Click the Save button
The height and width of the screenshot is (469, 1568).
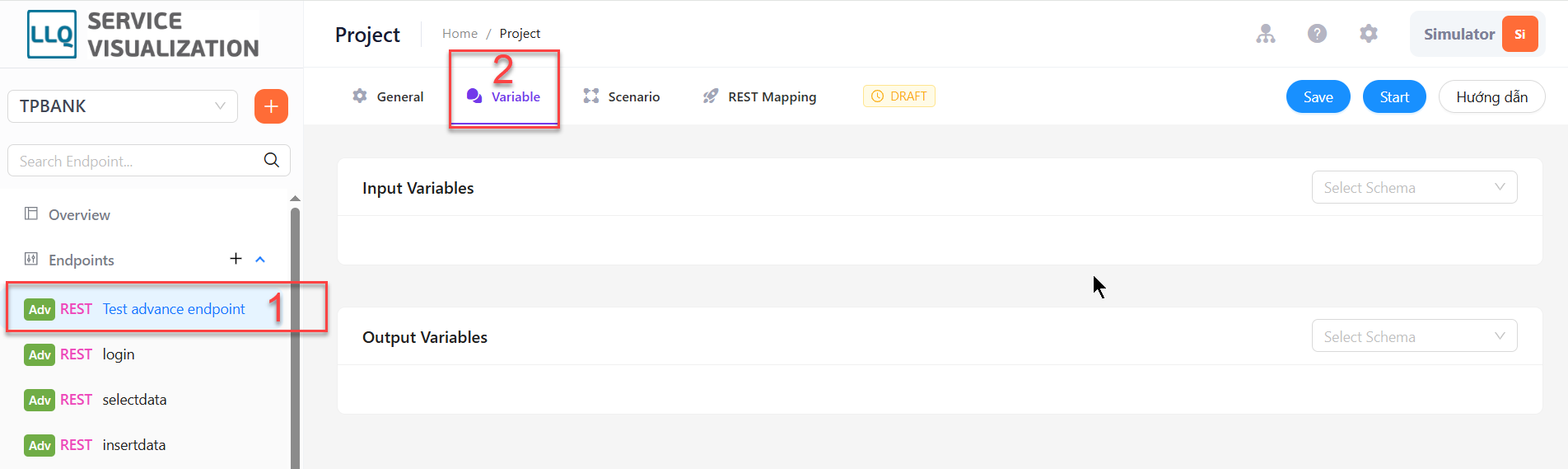point(1318,96)
